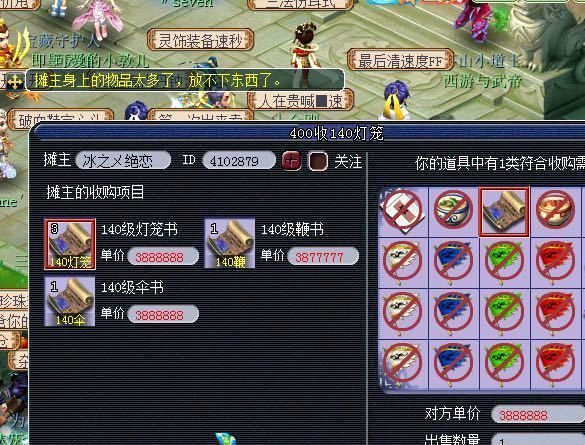Click the crossed-out paper note inventory item
The width and height of the screenshot is (585, 445).
click(x=402, y=211)
